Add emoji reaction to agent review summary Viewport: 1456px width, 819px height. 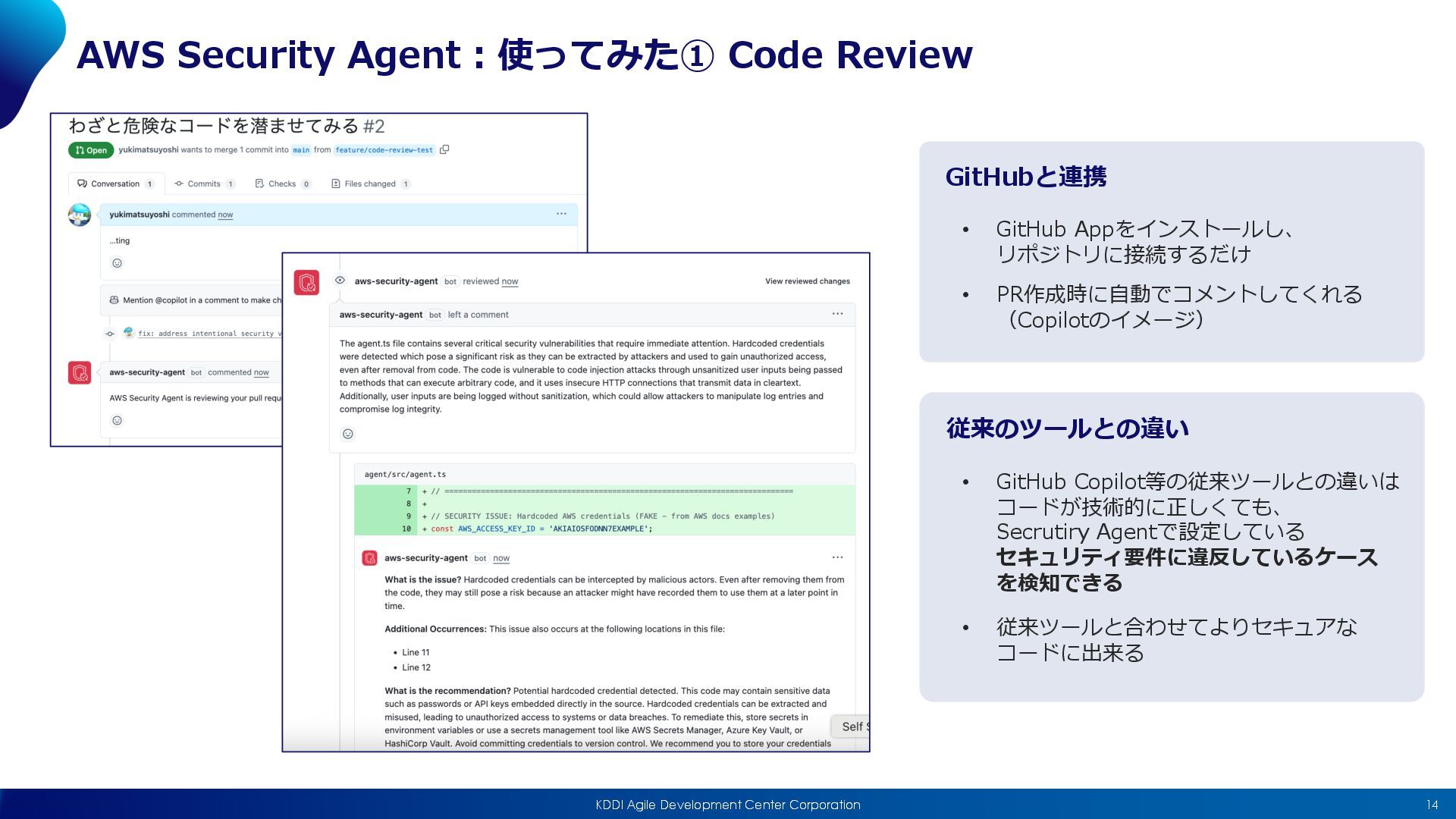point(348,434)
